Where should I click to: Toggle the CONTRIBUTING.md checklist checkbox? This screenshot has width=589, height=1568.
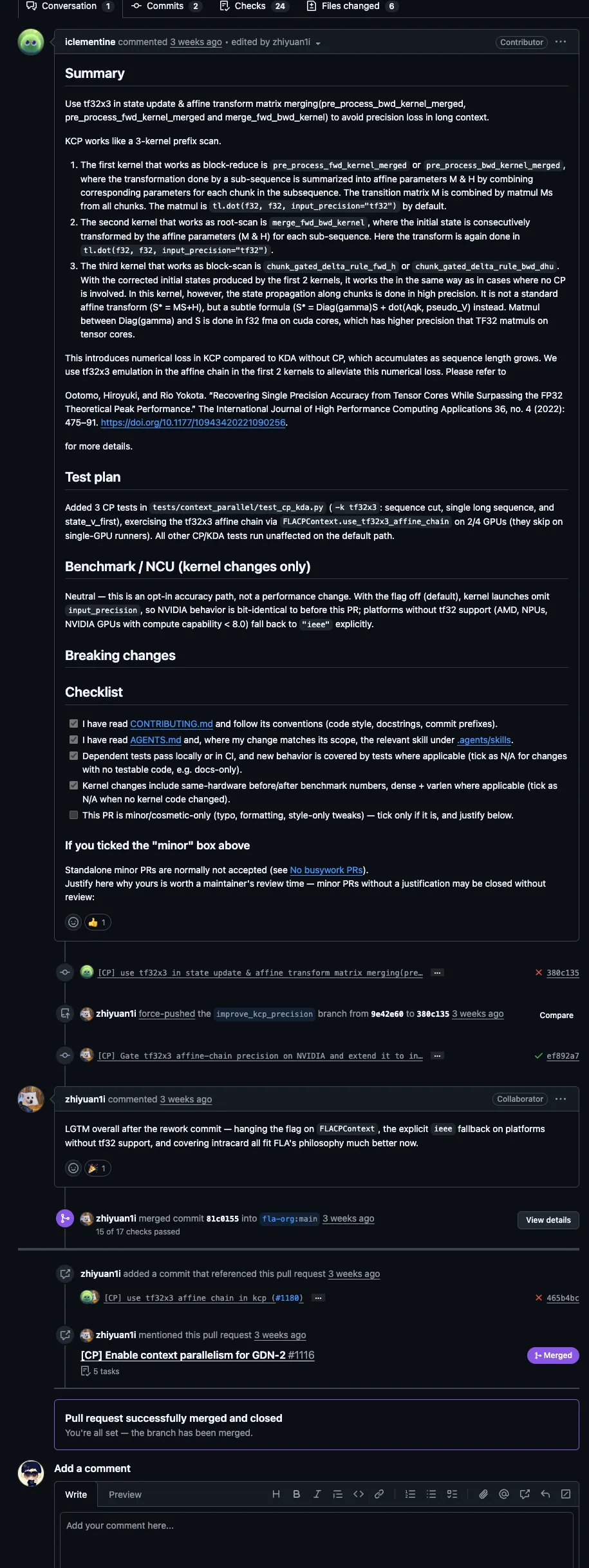coord(73,724)
